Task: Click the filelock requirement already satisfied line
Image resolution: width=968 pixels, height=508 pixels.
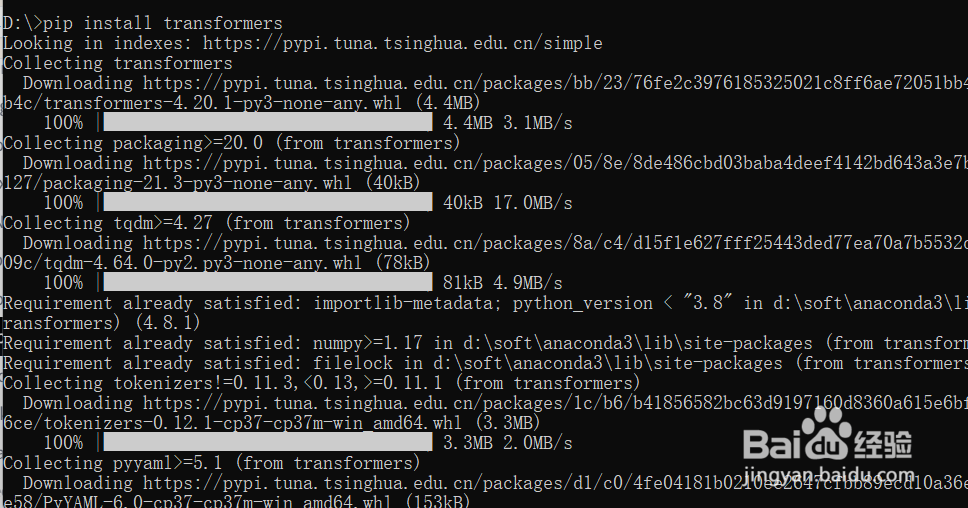Action: (x=480, y=363)
